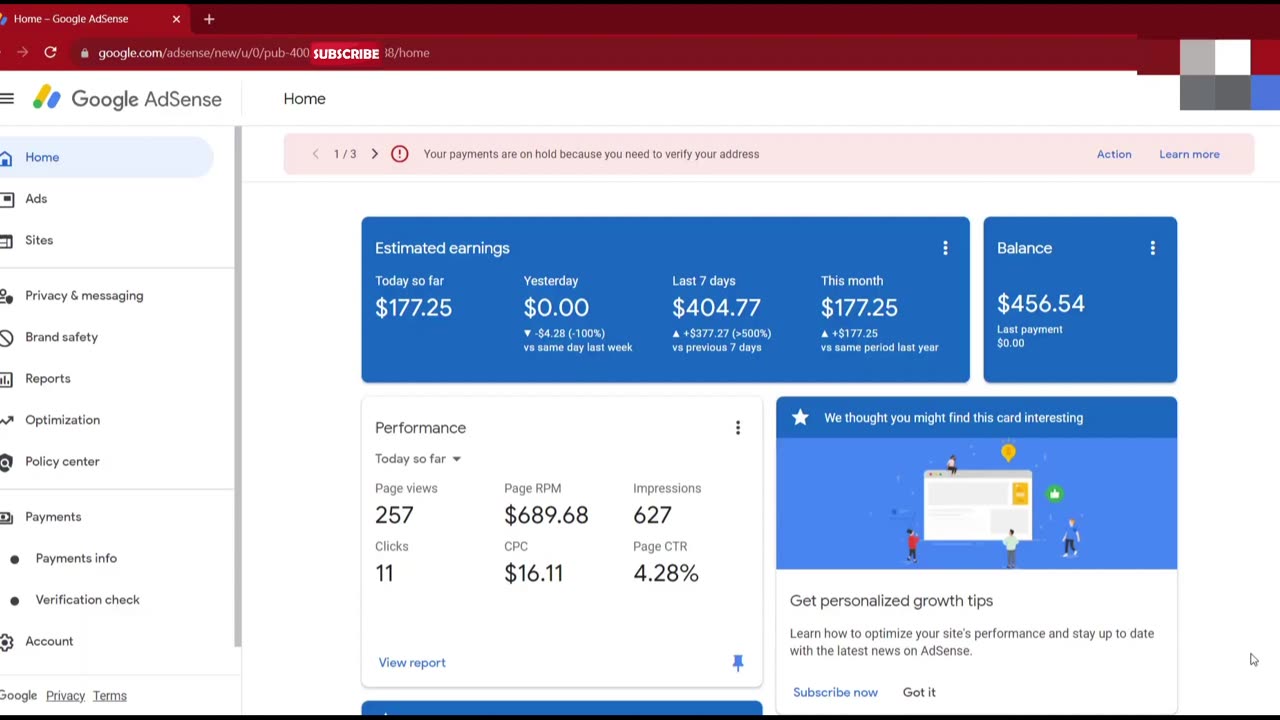1280x720 pixels.
Task: Click the Payments sidebar icon
Action: [6, 517]
